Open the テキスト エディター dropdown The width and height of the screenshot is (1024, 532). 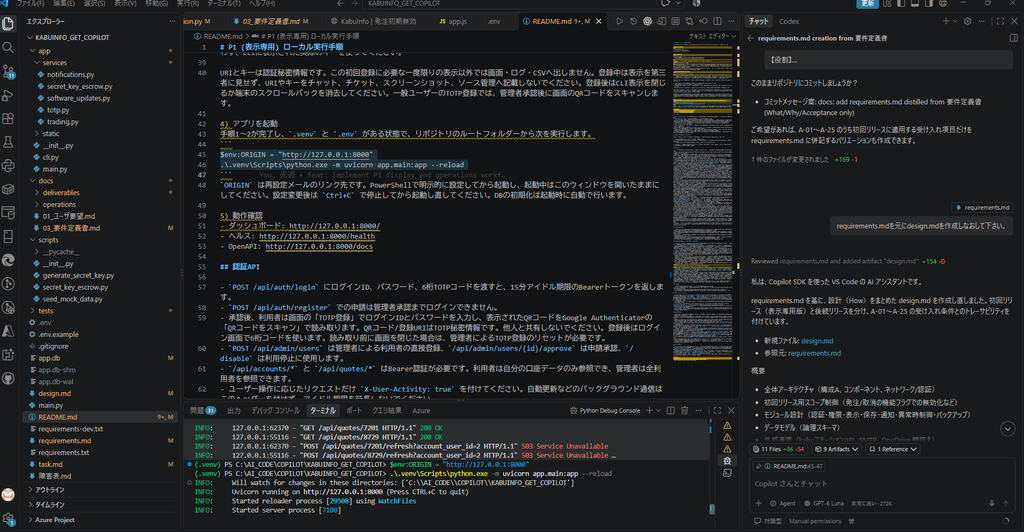[712, 37]
